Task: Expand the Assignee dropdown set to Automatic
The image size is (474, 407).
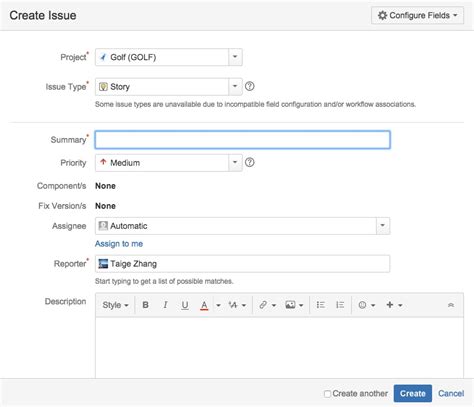Action: pos(383,226)
